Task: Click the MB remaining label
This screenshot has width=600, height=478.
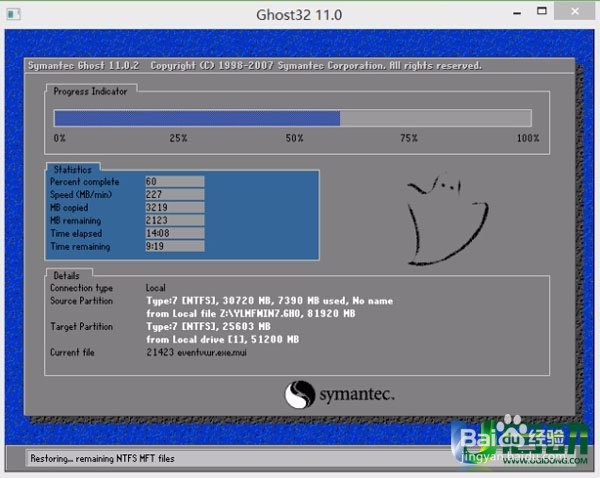Action: (x=76, y=220)
